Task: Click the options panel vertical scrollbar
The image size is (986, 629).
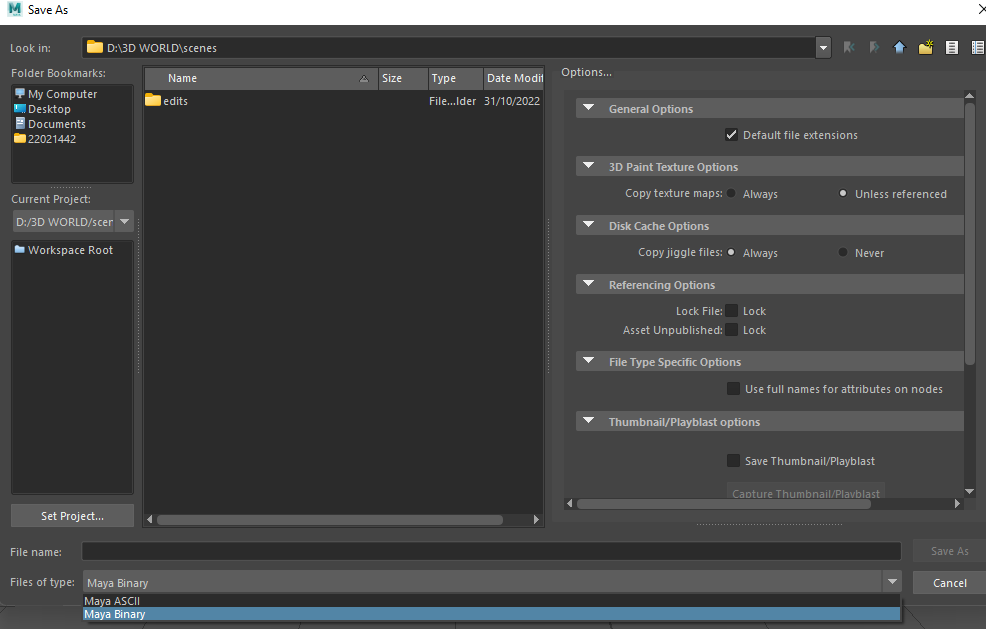Action: [x=969, y=233]
